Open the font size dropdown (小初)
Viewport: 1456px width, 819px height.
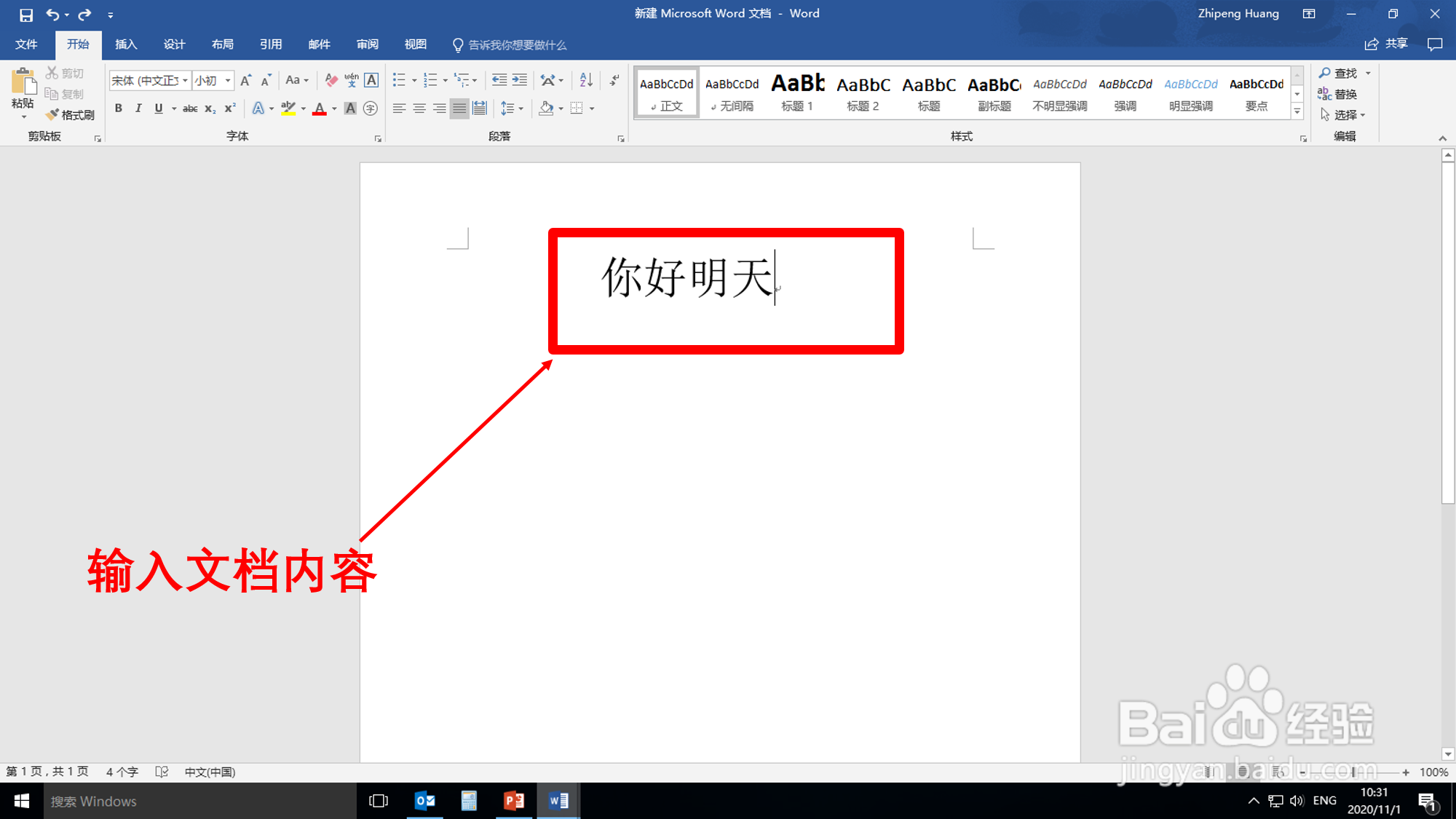pos(228,80)
